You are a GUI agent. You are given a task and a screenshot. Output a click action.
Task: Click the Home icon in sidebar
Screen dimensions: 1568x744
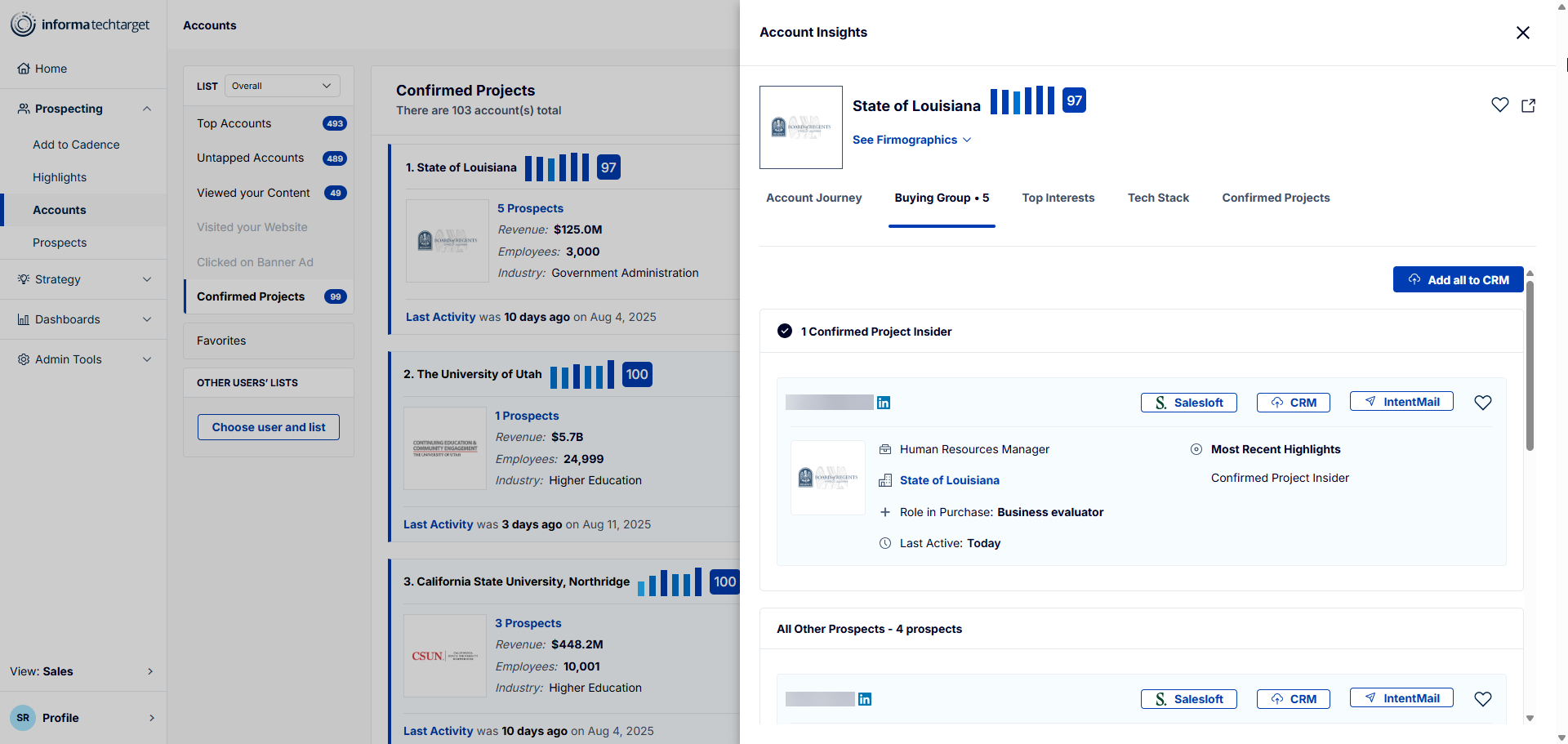[x=24, y=69]
